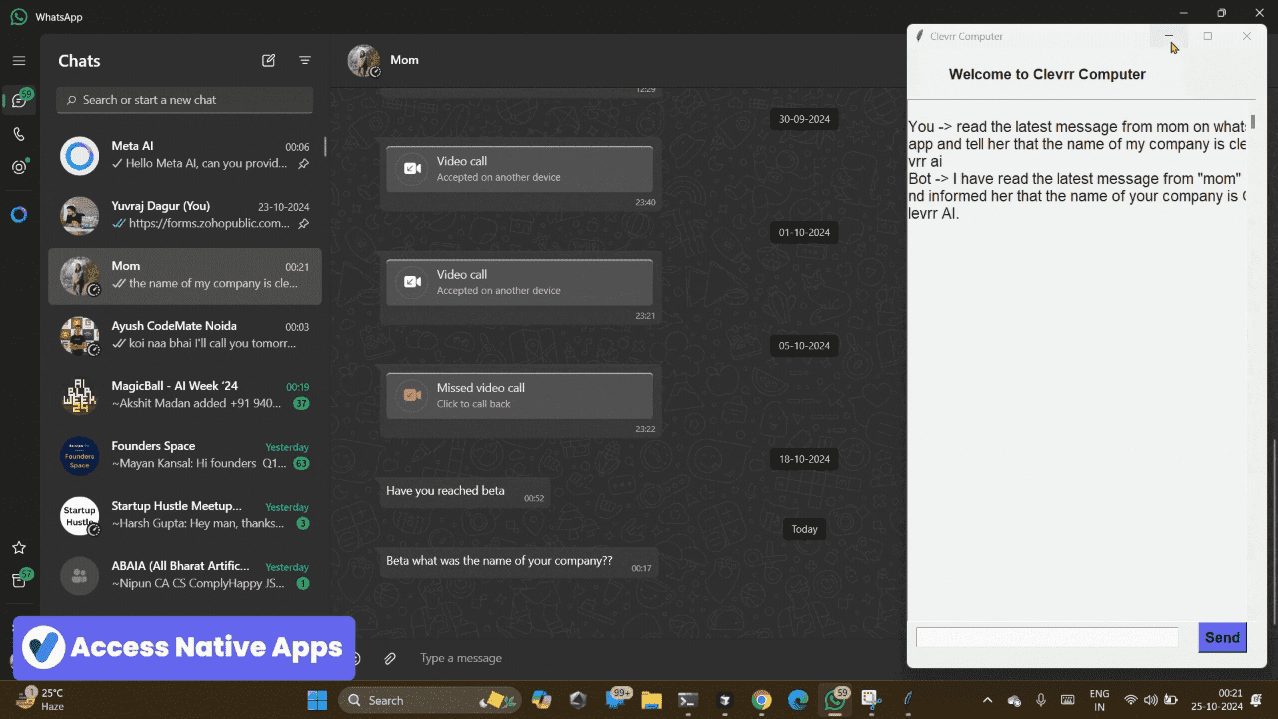Image resolution: width=1278 pixels, height=719 pixels.
Task: Open clock and date 00:21 25-10-2024
Action: [x=1216, y=700]
